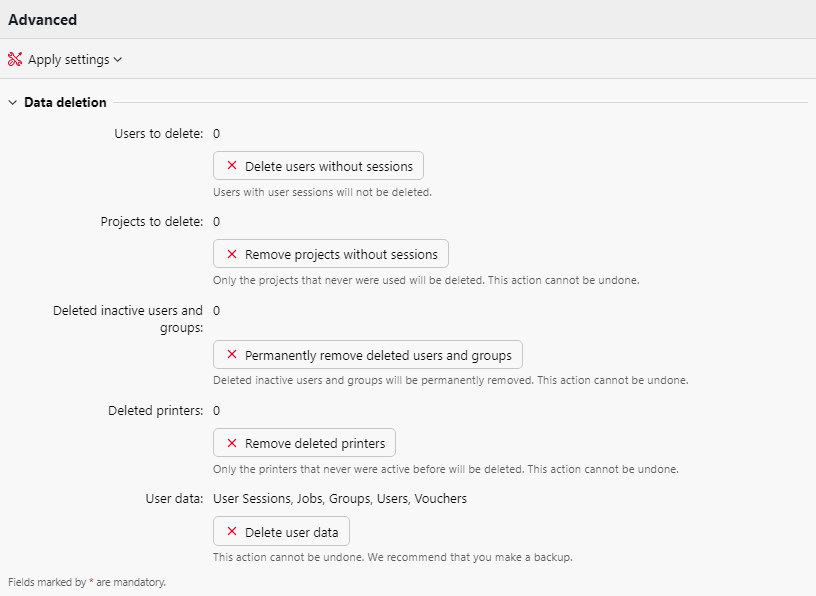Click the Advanced page heading
The height and width of the screenshot is (596, 816).
[x=43, y=19]
